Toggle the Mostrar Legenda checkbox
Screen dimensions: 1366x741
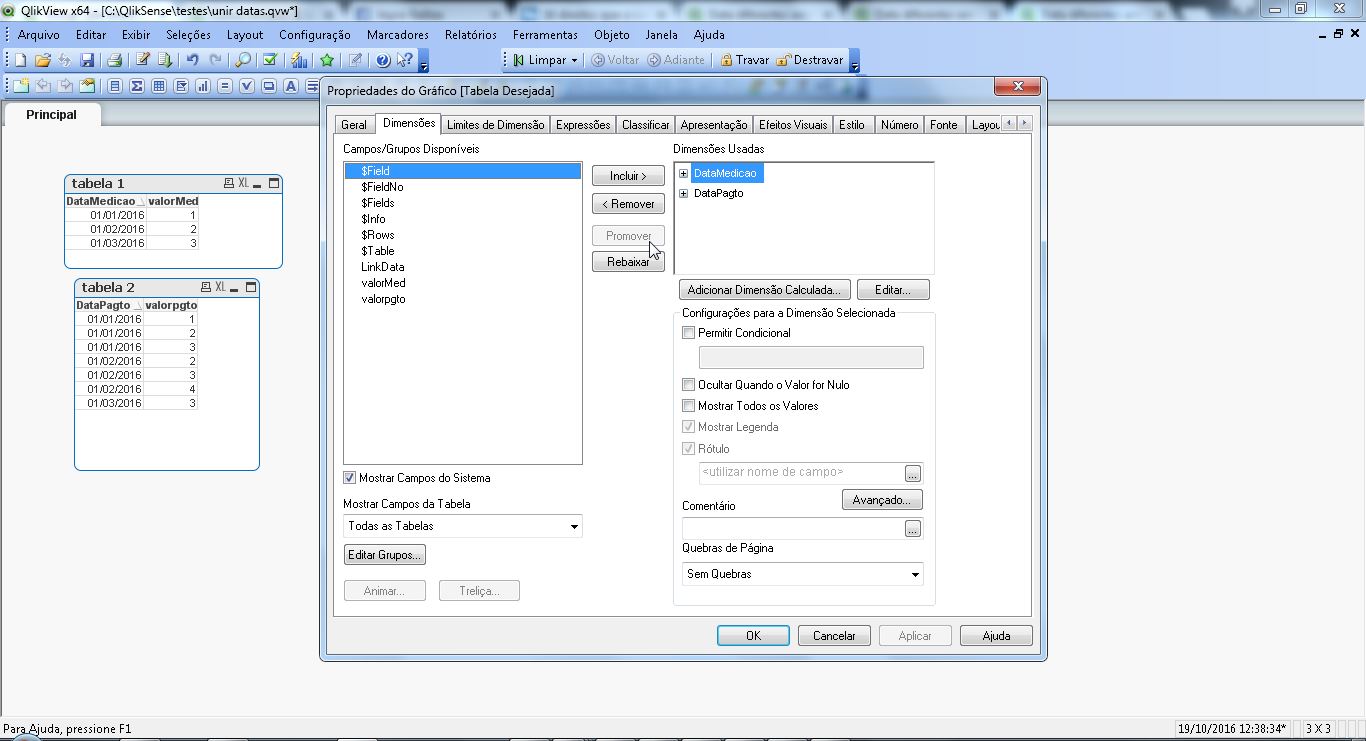click(688, 427)
